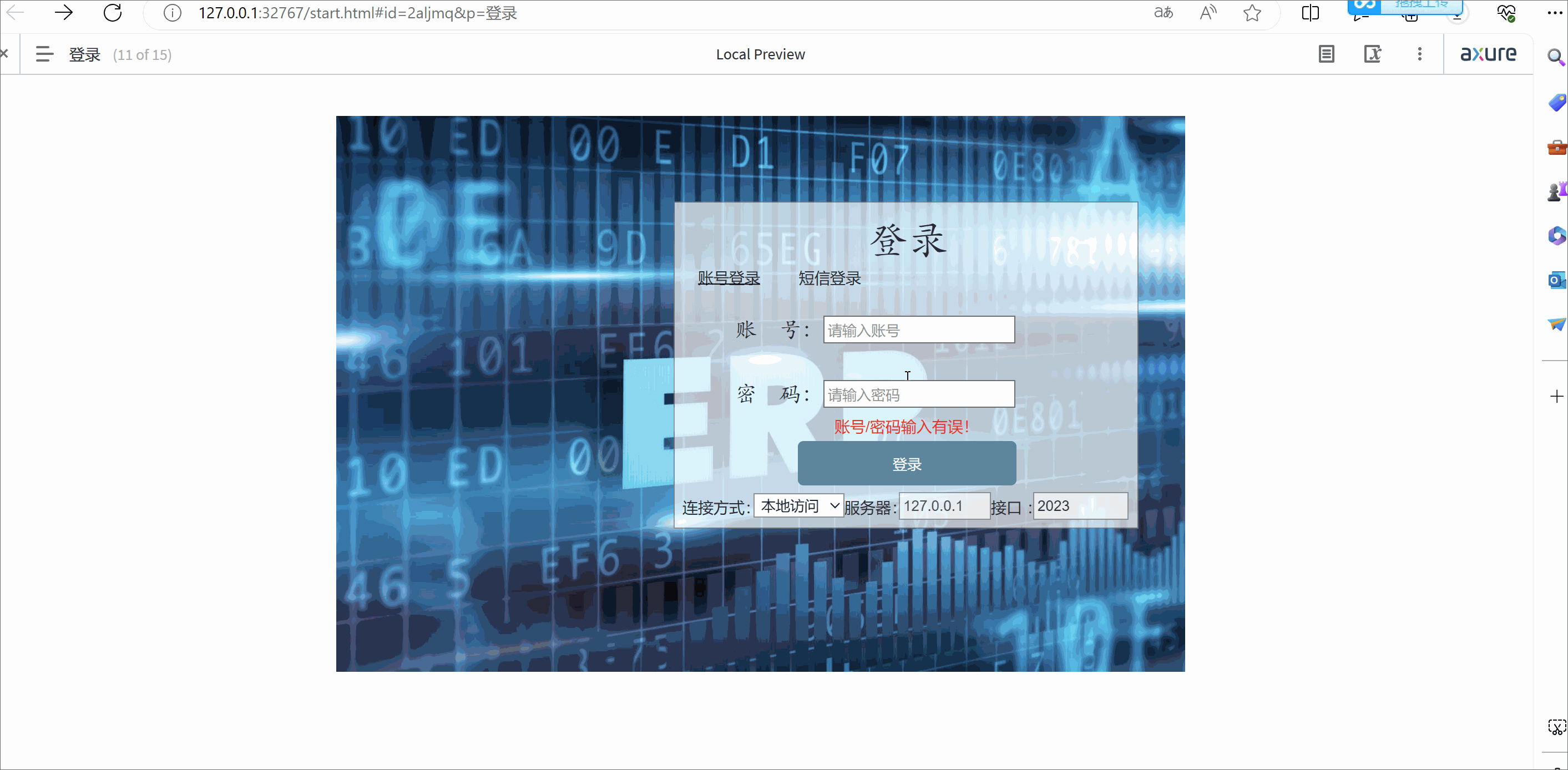Open Axure pages hamburger menu

44,54
